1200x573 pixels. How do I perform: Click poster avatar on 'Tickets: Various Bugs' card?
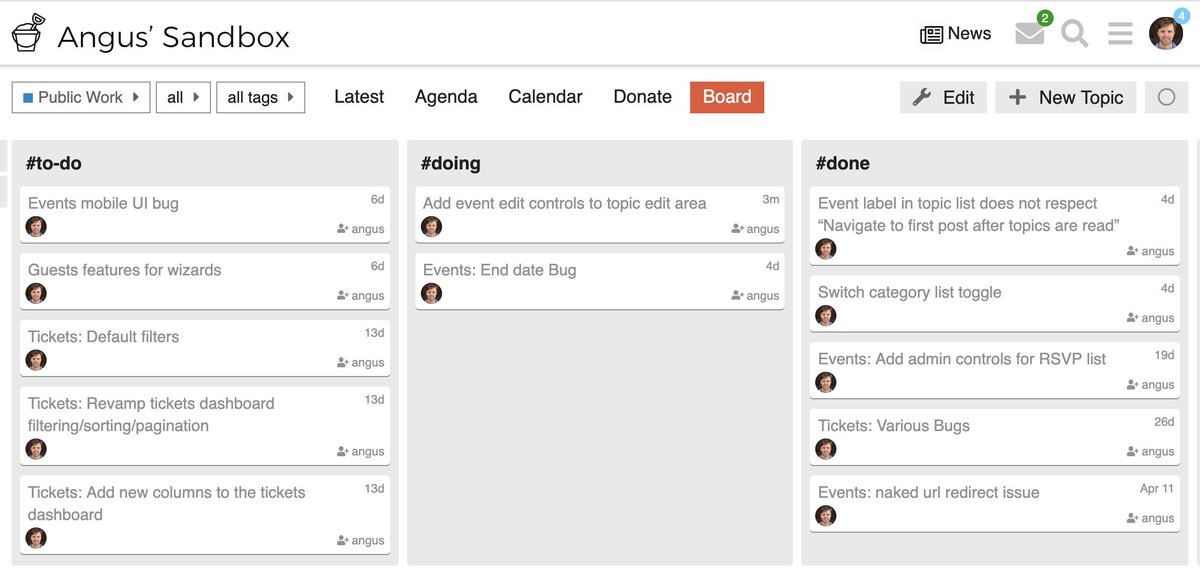pos(826,449)
